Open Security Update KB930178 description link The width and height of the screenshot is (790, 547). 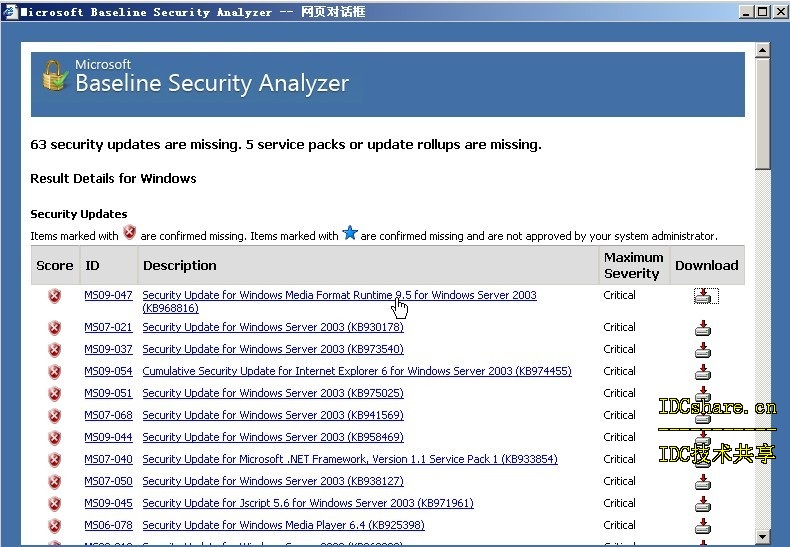[273, 327]
